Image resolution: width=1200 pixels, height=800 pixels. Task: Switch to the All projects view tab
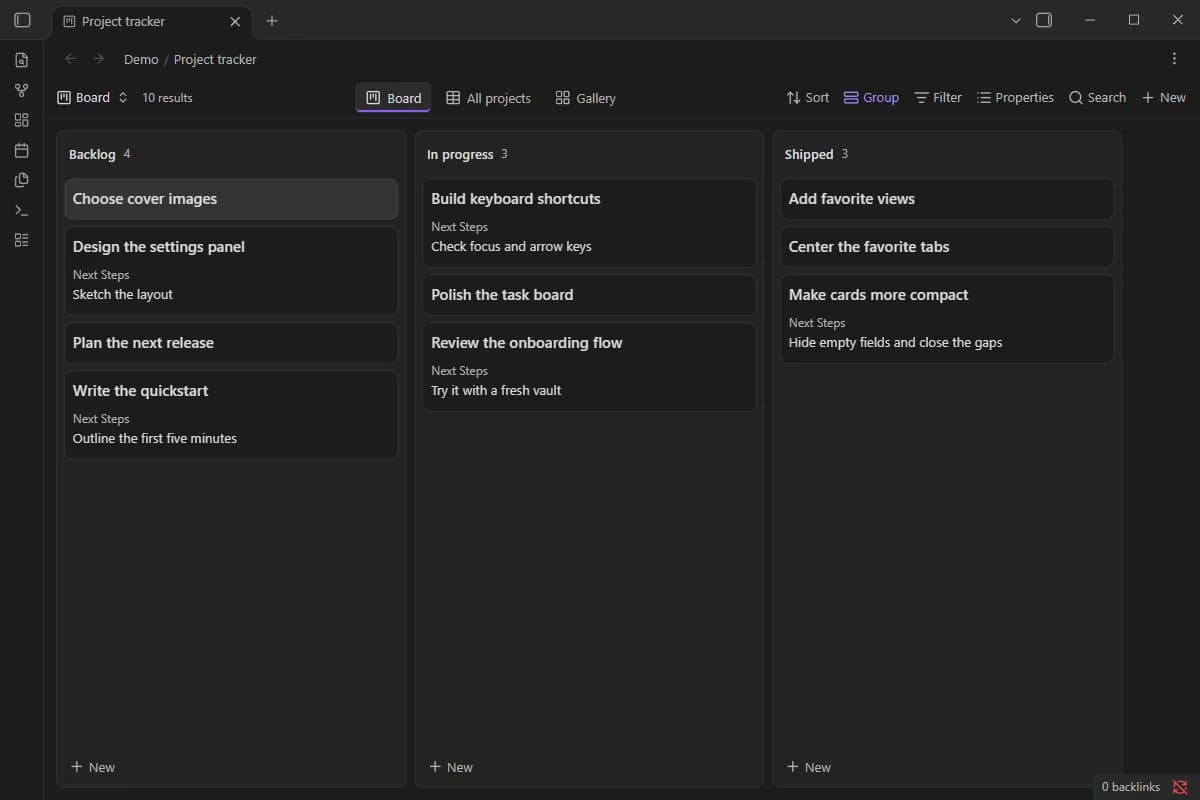tap(488, 98)
